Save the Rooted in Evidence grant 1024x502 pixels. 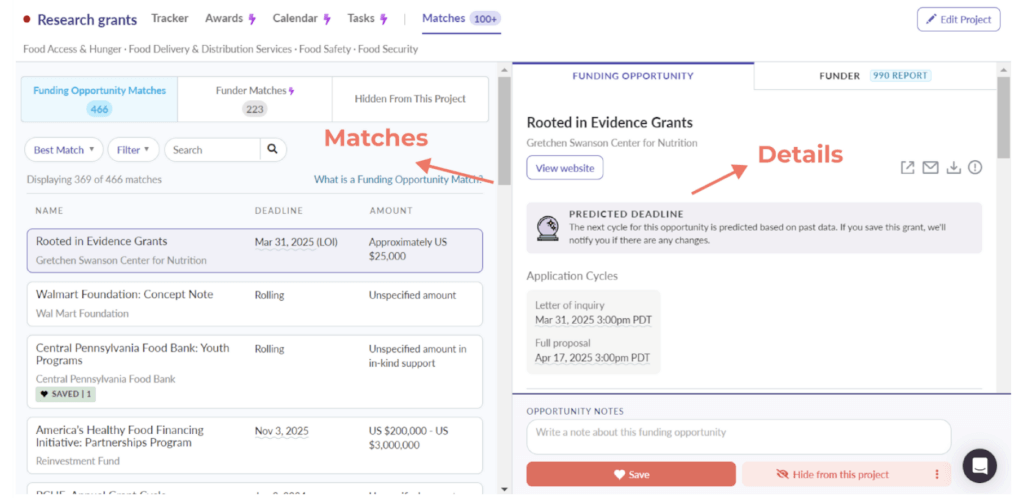coord(631,474)
